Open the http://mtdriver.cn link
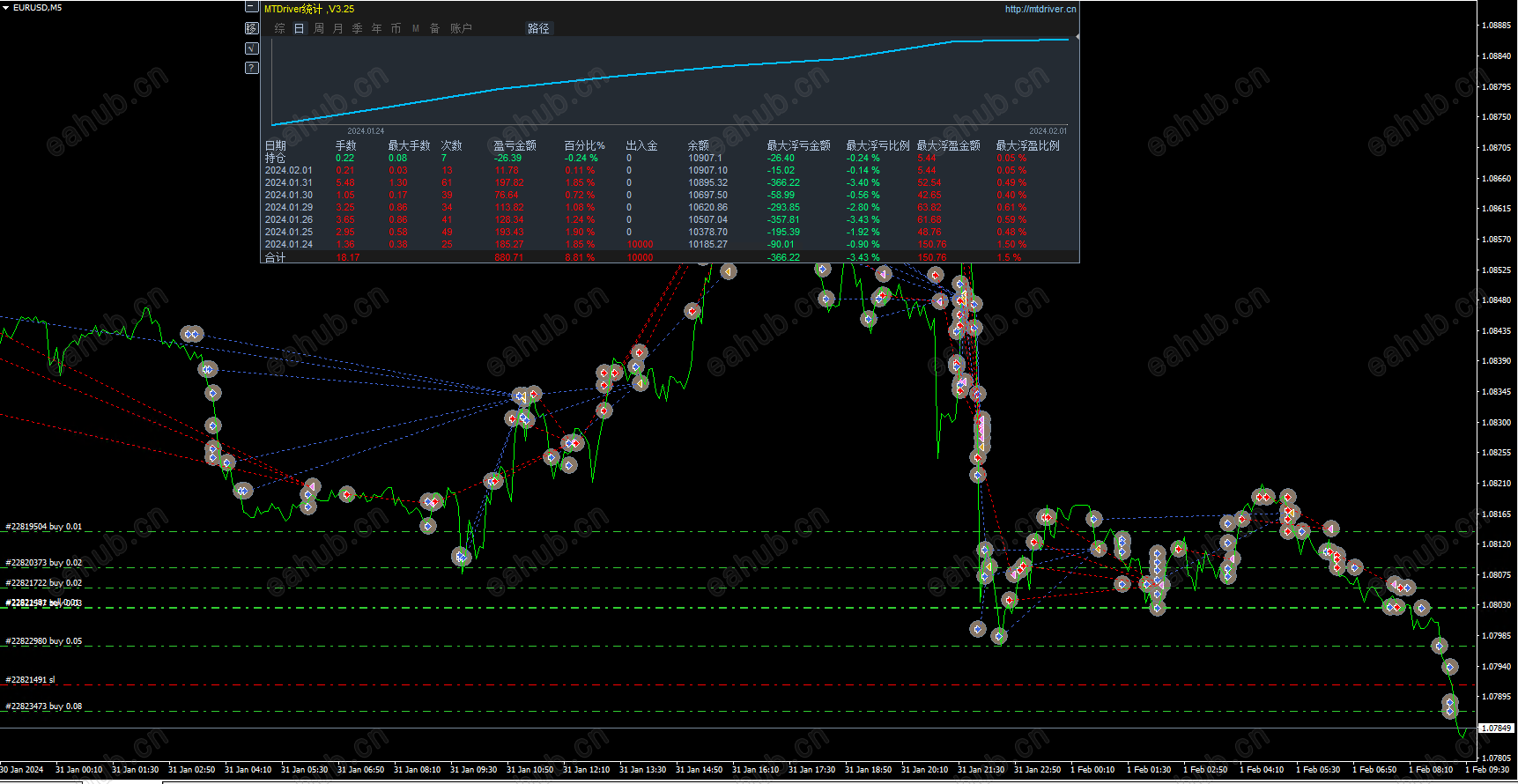This screenshot has height=784, width=1518. click(x=1040, y=9)
